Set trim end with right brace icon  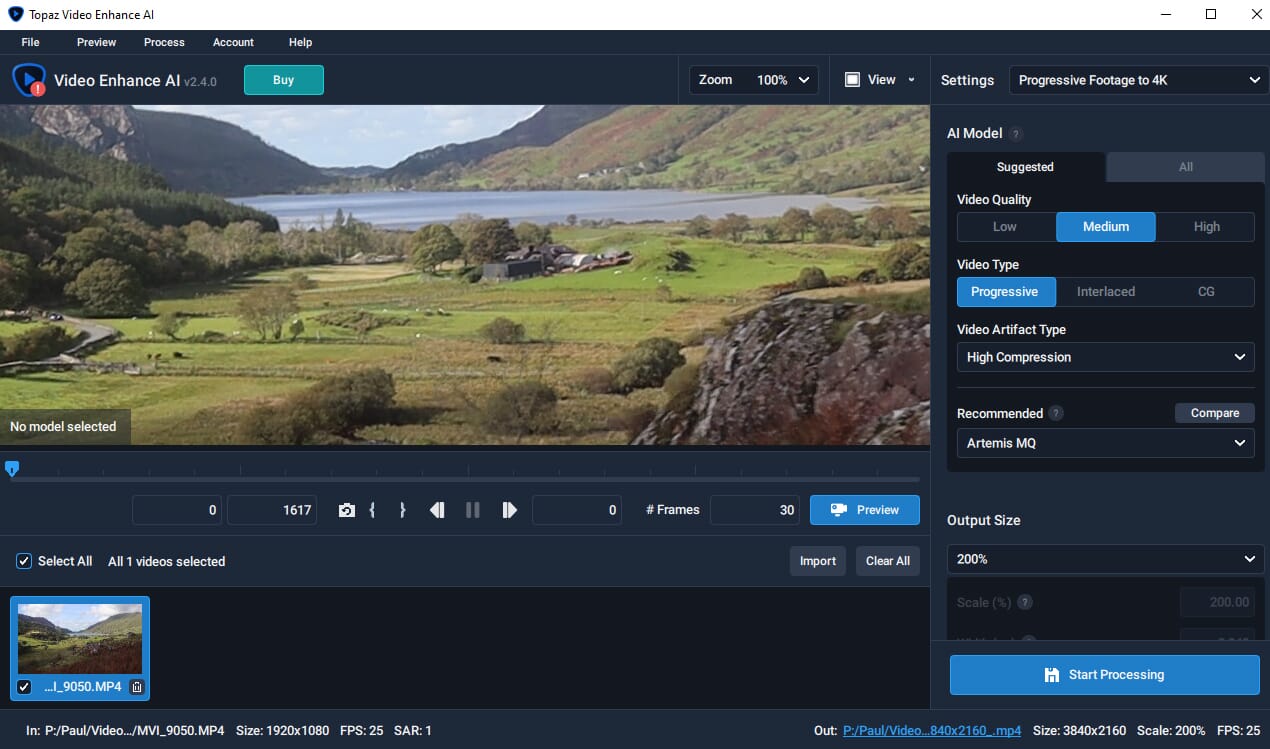click(402, 510)
